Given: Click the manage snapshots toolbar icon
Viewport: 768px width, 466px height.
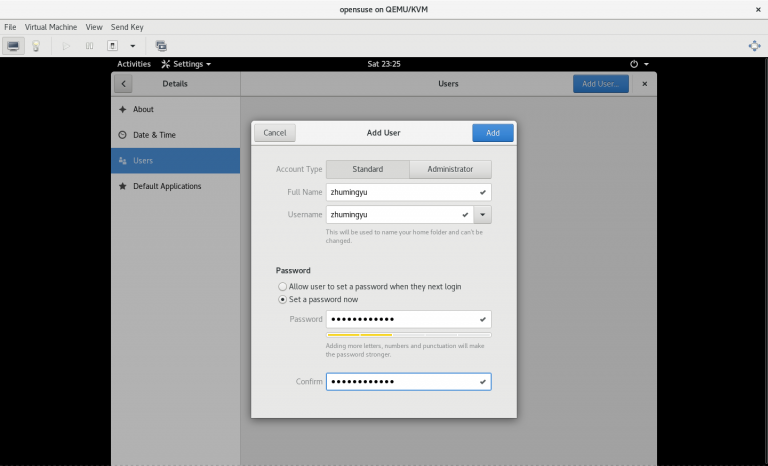Looking at the screenshot, I should click(161, 46).
